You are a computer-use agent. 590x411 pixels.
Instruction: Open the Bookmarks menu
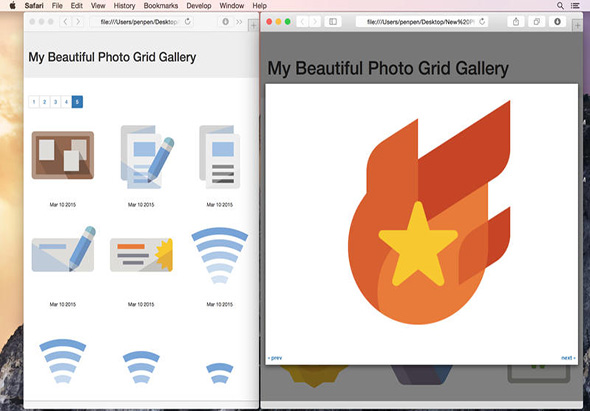161,6
